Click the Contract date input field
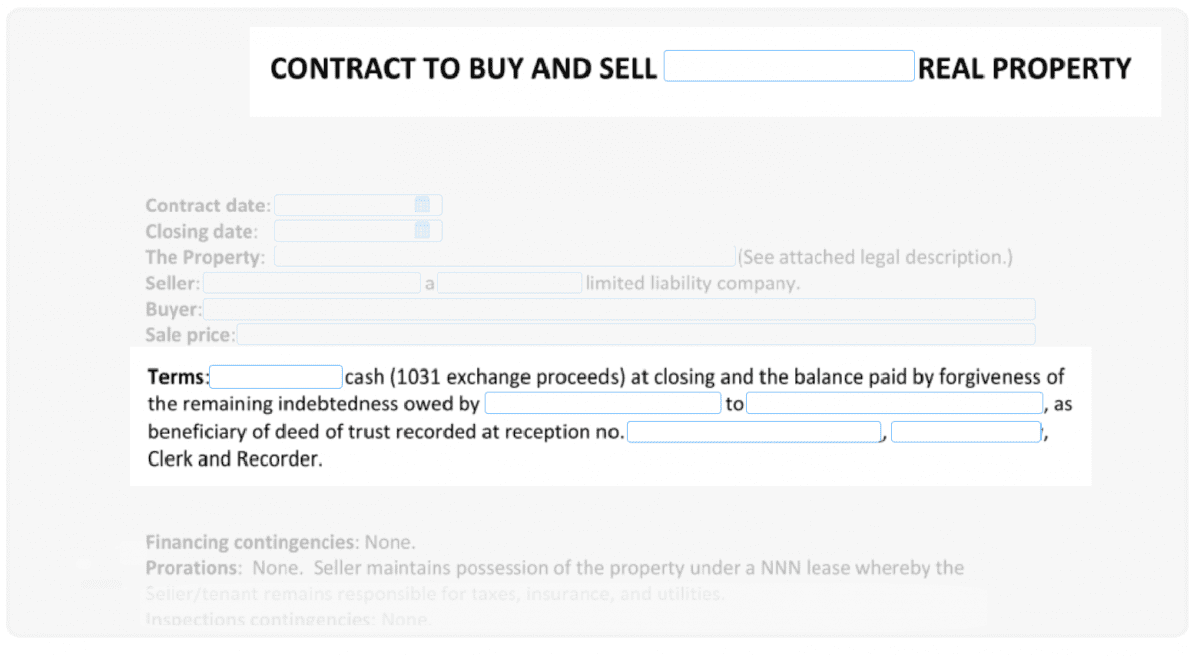1200x656 pixels. pos(344,205)
